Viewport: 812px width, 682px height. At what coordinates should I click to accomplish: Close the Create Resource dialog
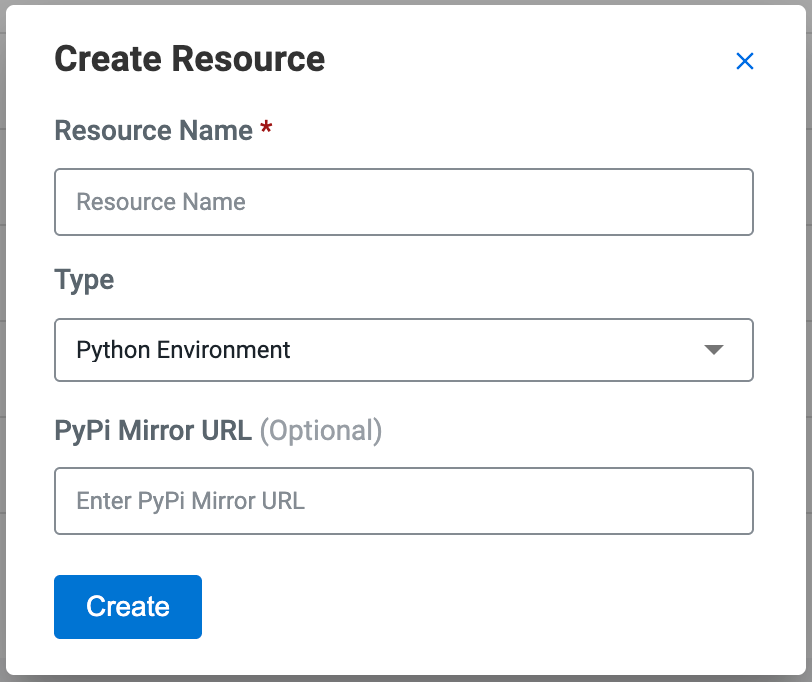(x=744, y=61)
